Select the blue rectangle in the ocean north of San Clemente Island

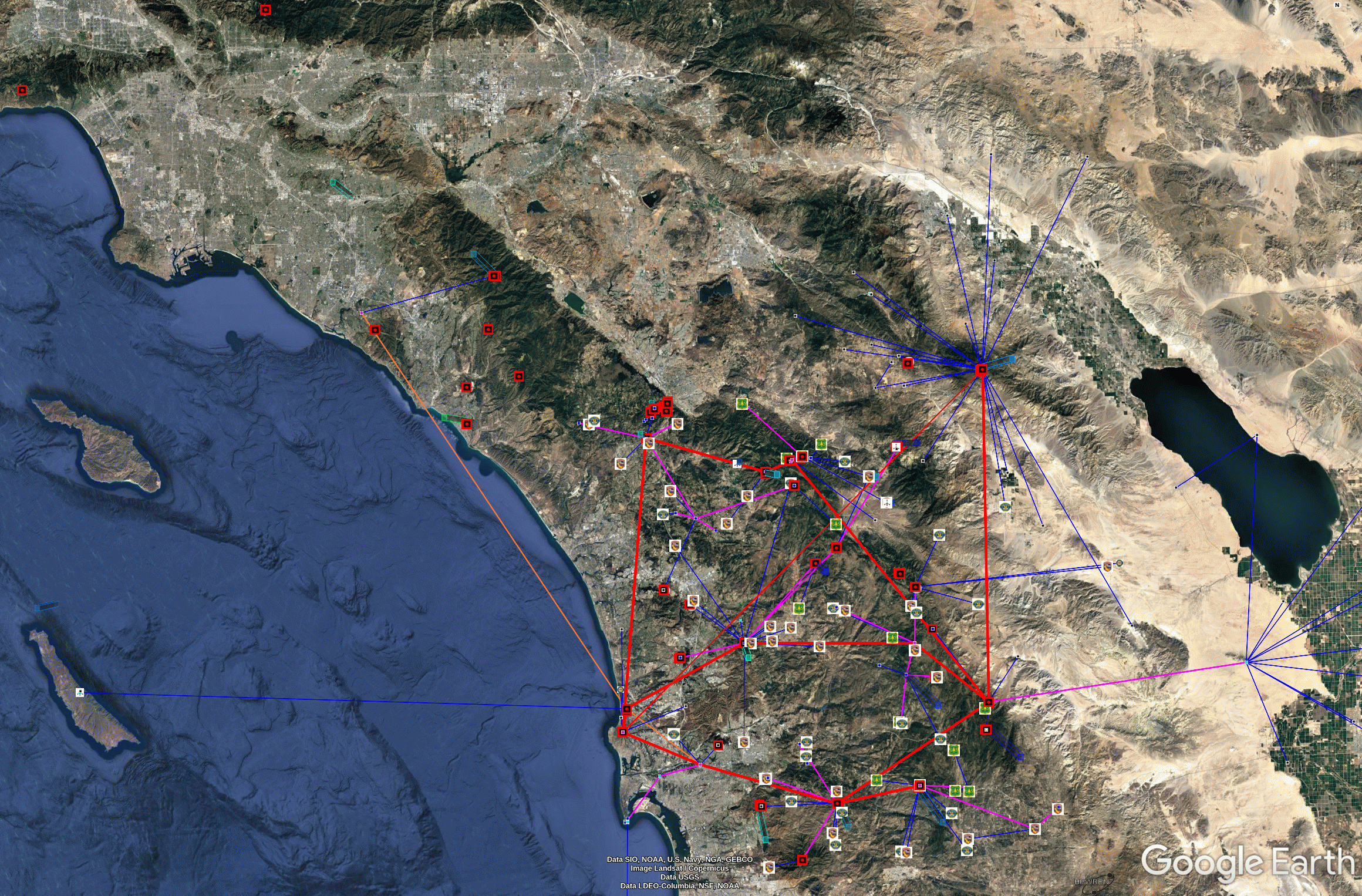coord(46,606)
